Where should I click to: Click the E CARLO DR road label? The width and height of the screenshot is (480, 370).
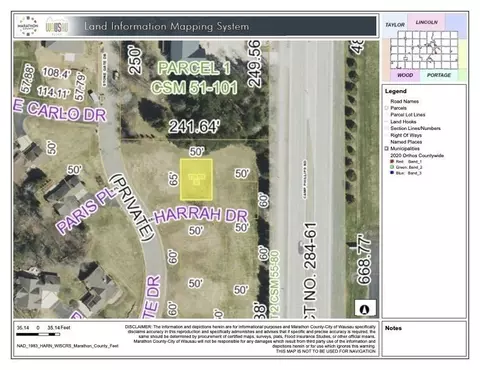point(60,111)
